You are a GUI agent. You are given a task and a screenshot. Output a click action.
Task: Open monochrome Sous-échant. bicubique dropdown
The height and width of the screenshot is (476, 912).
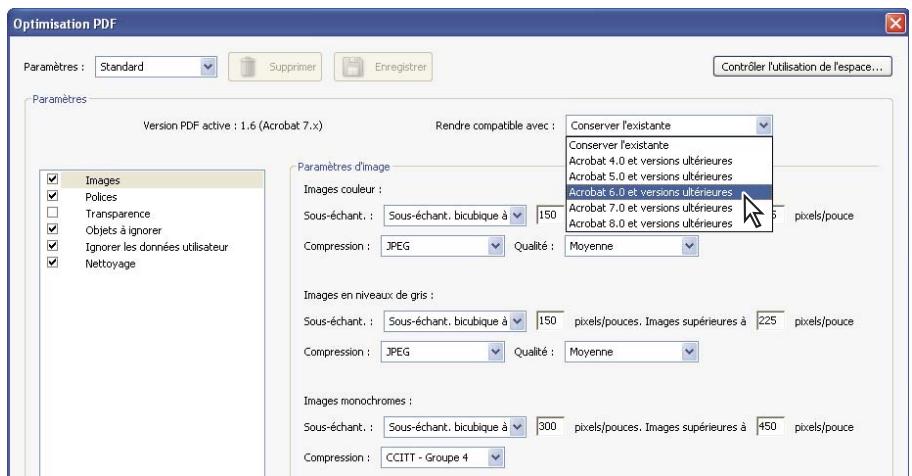coord(455,427)
